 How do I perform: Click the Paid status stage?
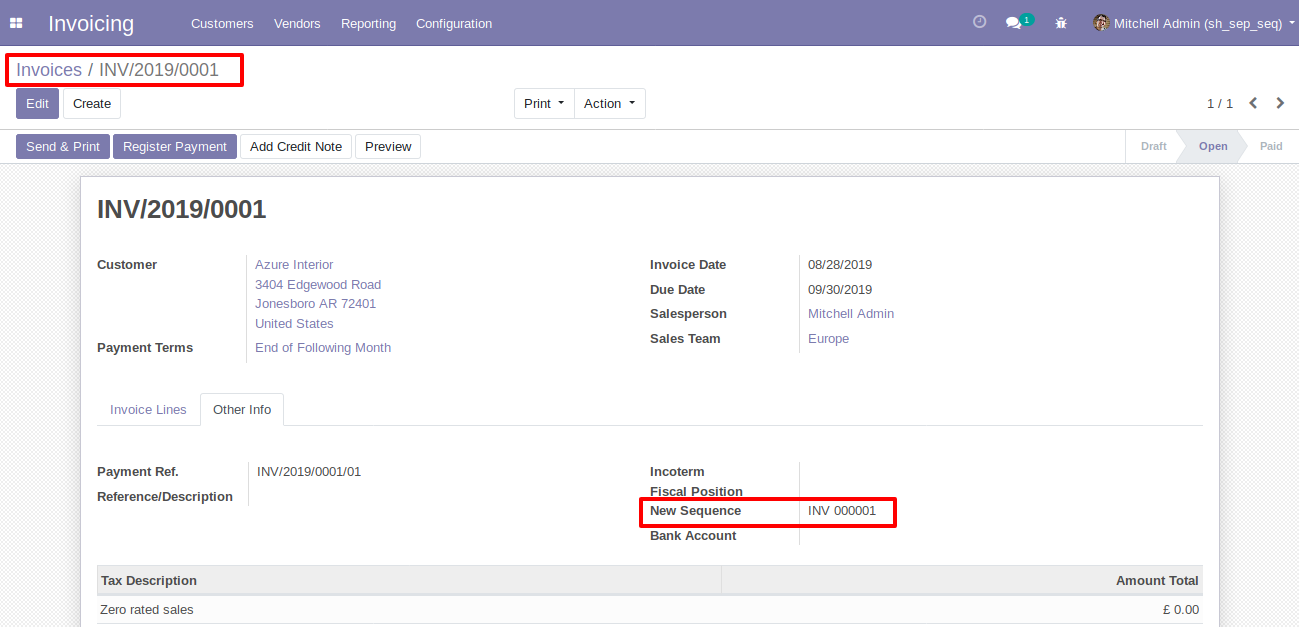point(1271,146)
